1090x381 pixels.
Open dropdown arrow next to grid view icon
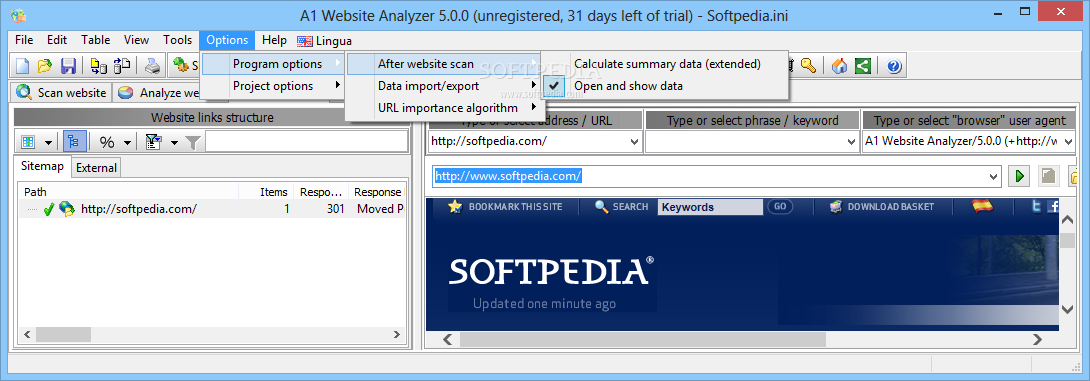48,143
